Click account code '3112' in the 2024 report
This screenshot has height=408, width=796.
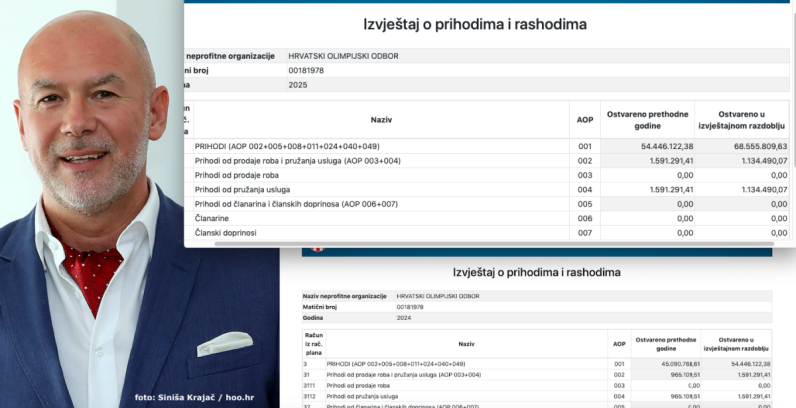(x=309, y=396)
